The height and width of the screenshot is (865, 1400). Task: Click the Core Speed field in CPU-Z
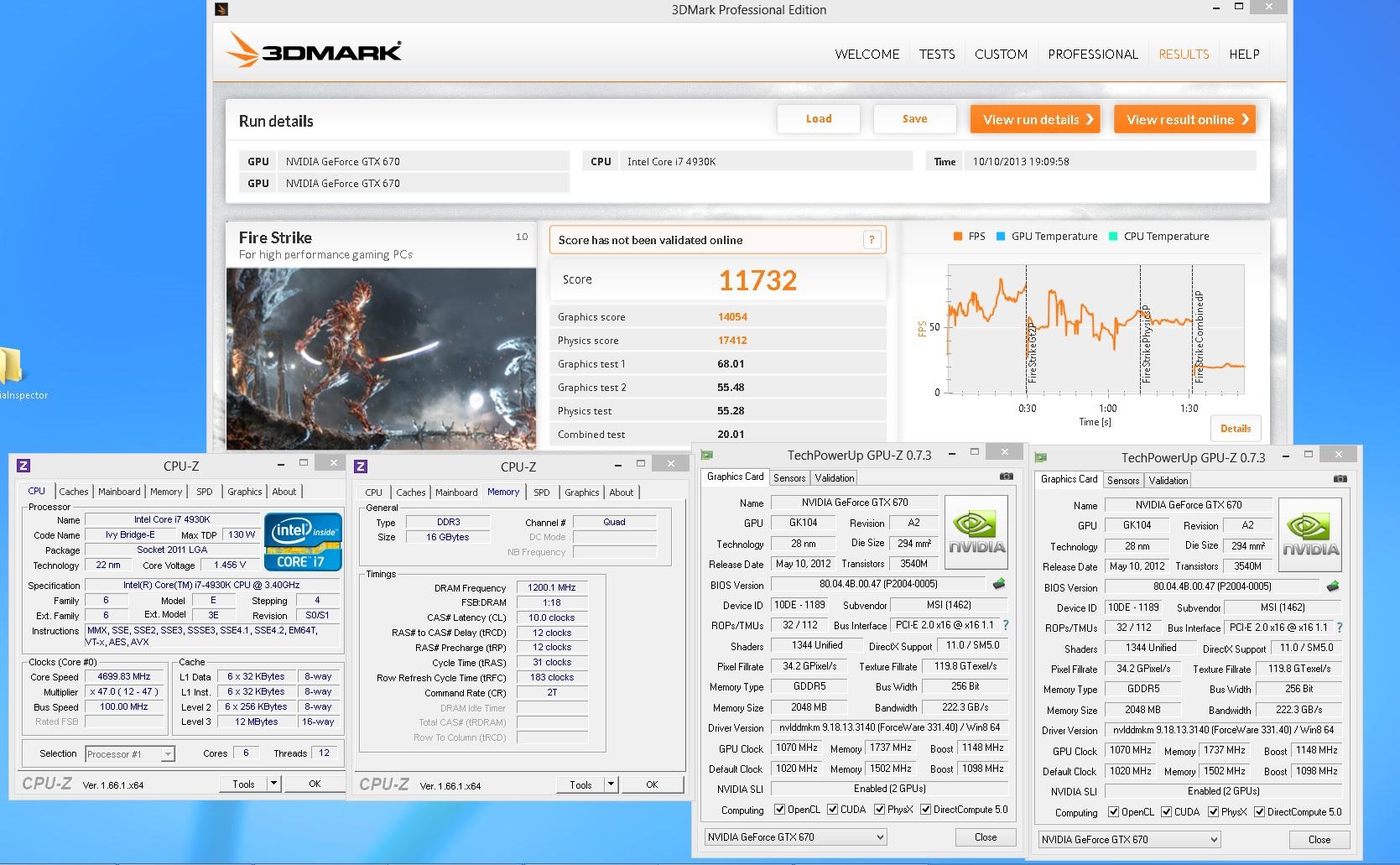point(124,676)
